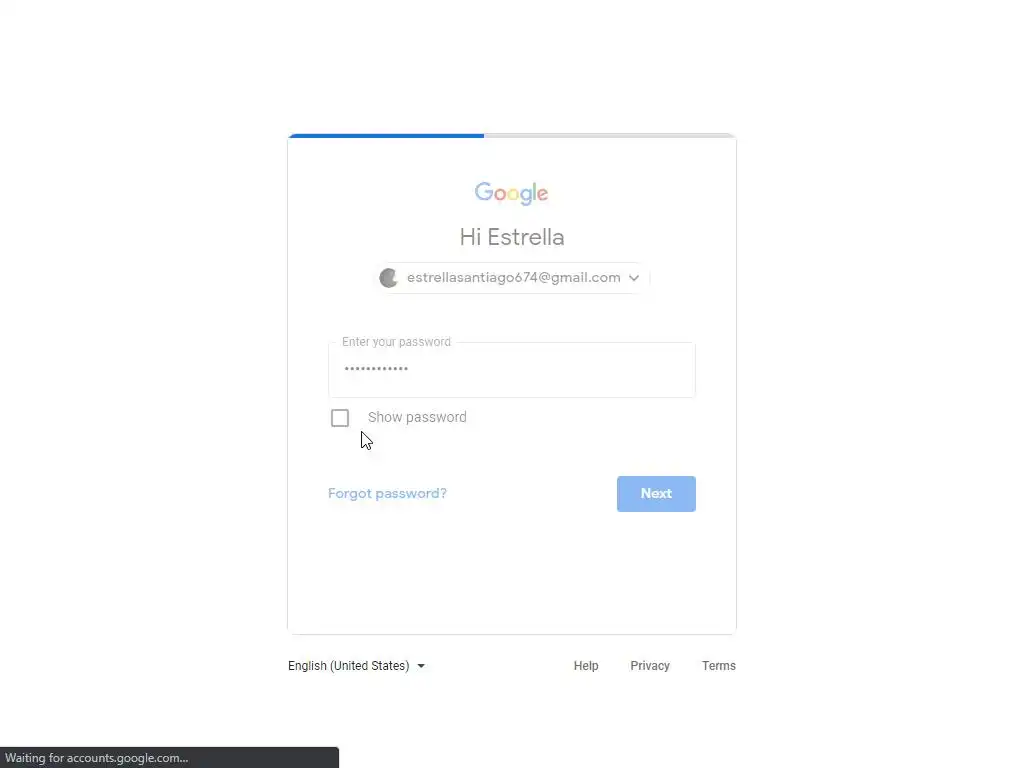
Task: Click the Enter your password floating label
Action: (x=396, y=342)
